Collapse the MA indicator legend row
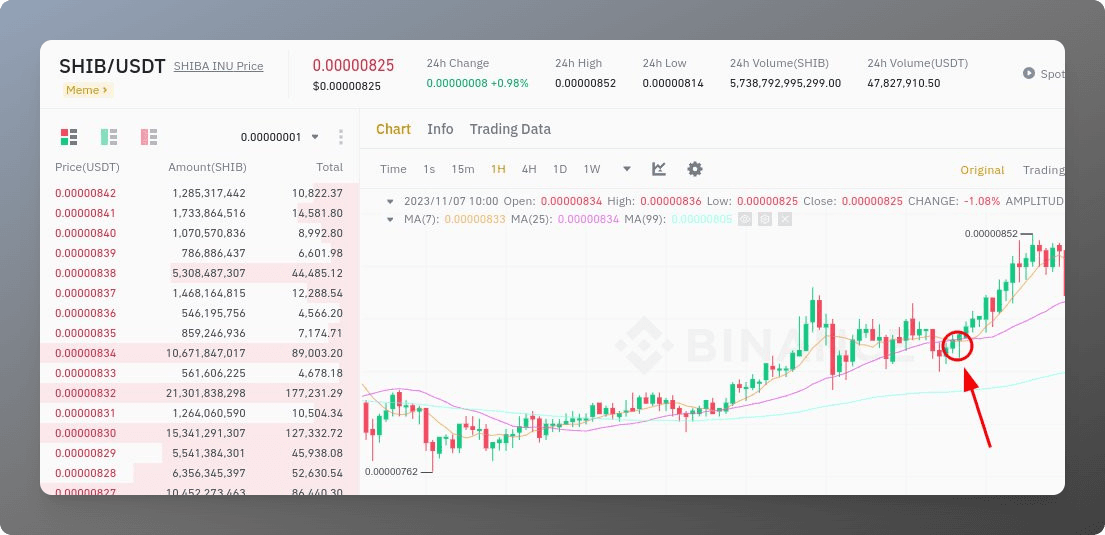The height and width of the screenshot is (535, 1105). (390, 219)
